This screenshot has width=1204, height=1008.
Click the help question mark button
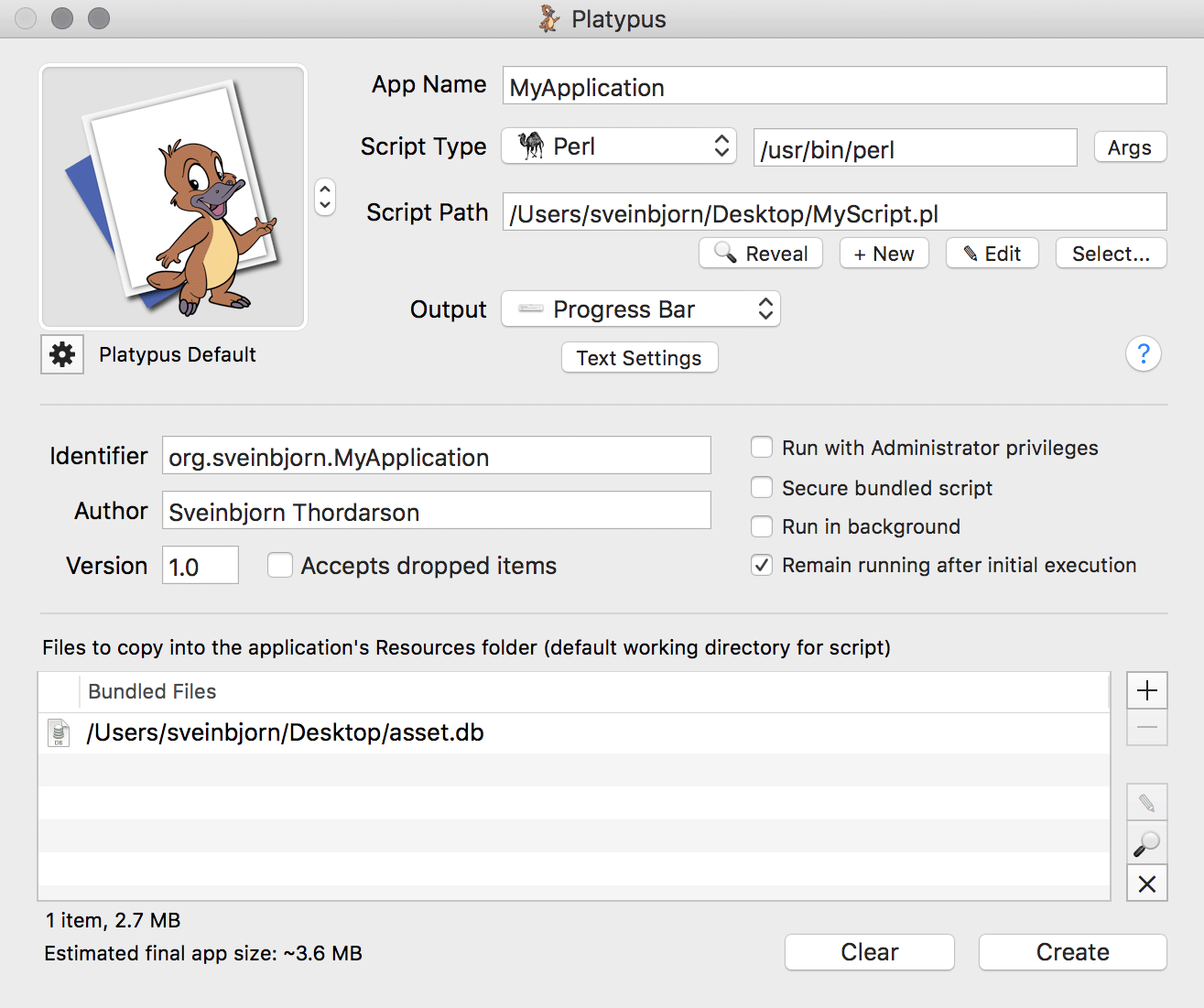pyautogui.click(x=1143, y=353)
